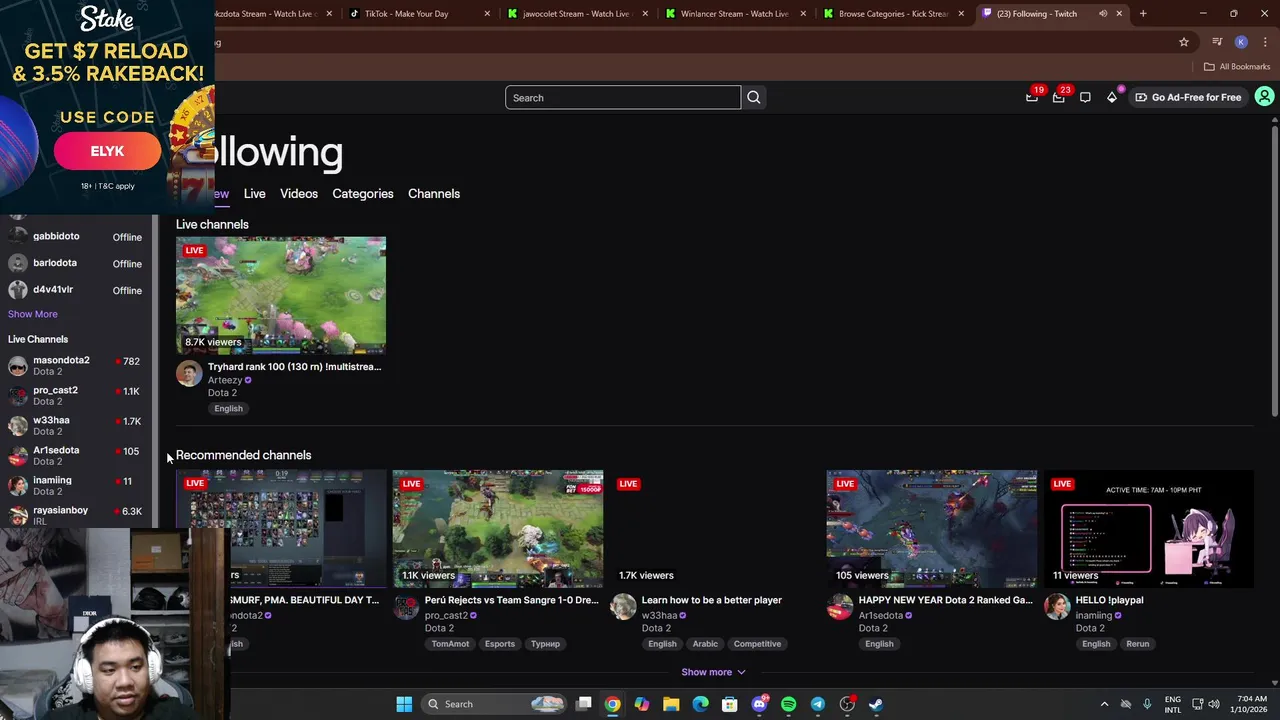Switch to the Categories tab
This screenshot has height=720, width=1280.
(363, 193)
